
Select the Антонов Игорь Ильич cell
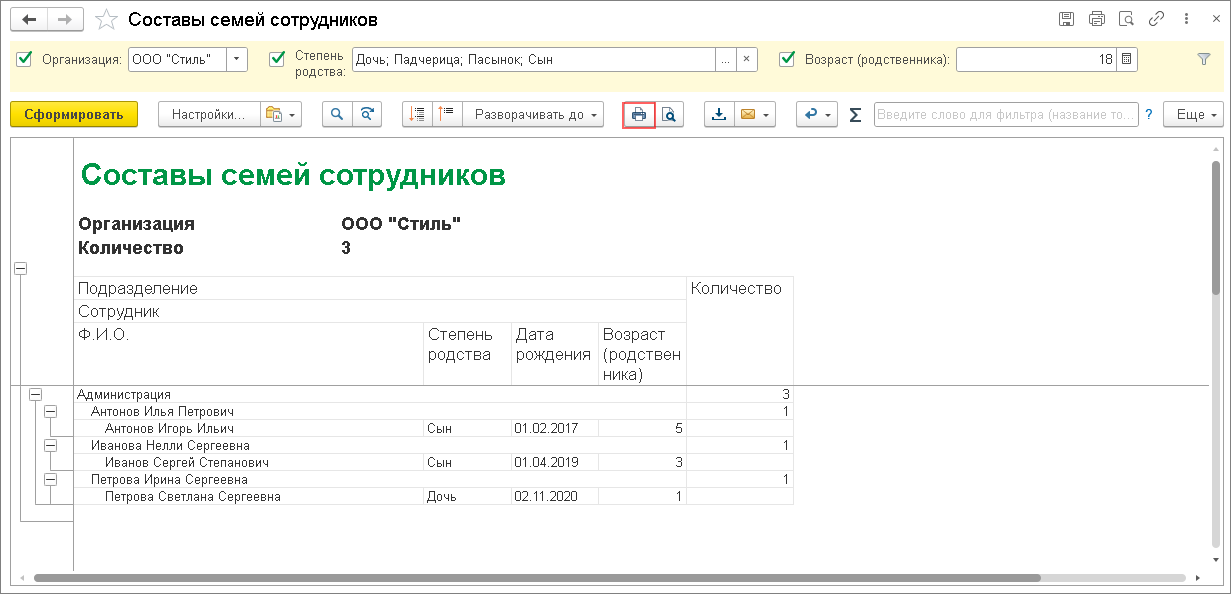pos(249,428)
